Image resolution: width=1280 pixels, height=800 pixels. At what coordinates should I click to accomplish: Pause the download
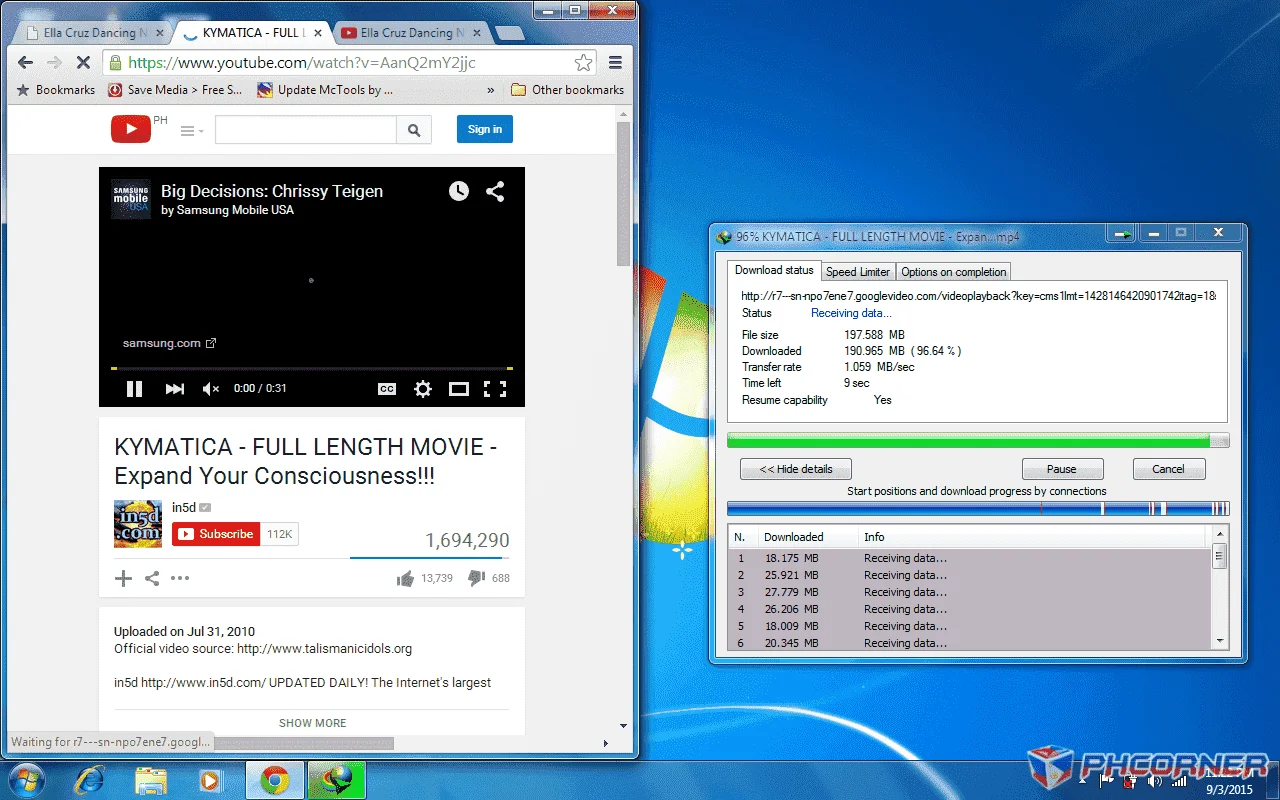point(1062,469)
